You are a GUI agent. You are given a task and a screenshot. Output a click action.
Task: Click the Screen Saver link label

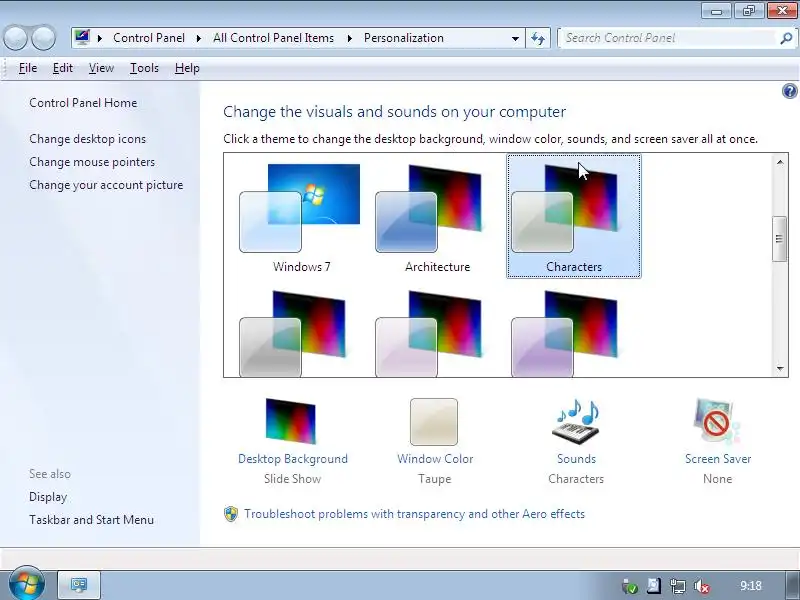point(718,459)
